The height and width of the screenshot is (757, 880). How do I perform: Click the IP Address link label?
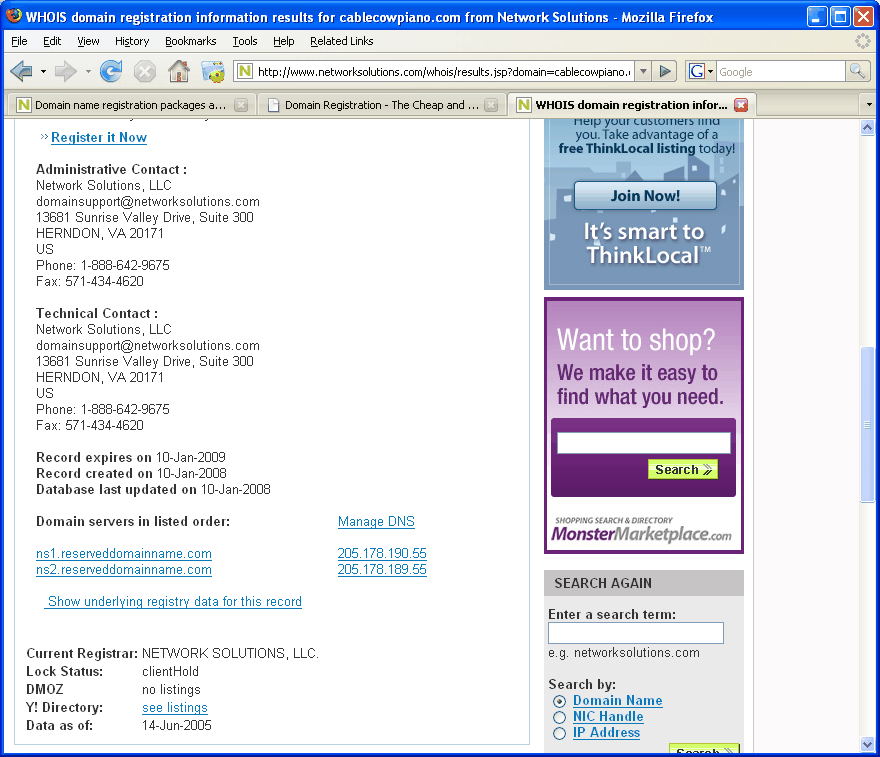click(x=606, y=733)
